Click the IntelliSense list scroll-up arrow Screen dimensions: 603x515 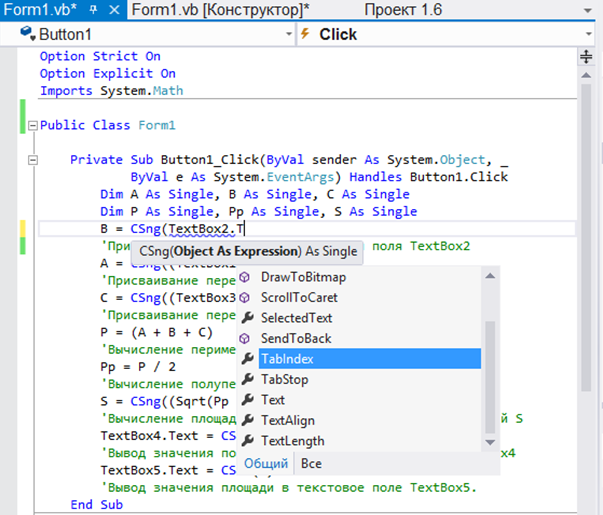click(x=490, y=276)
